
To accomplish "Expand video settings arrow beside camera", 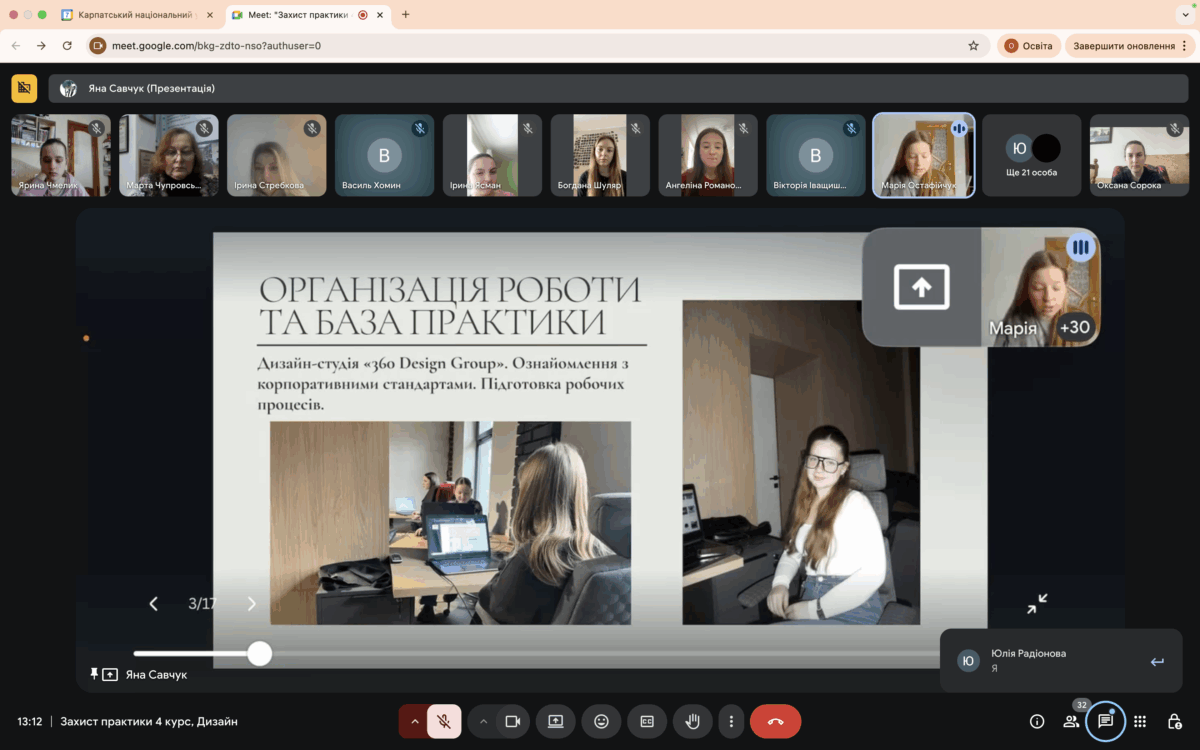I will 483,721.
